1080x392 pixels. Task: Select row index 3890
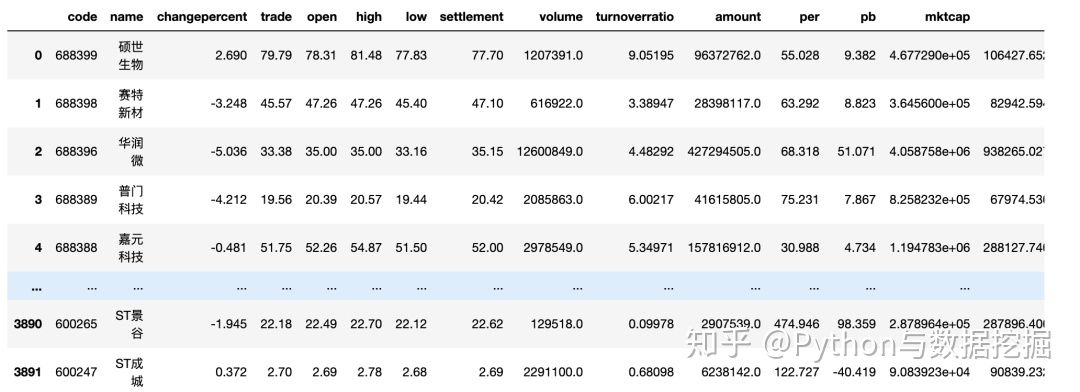[28, 324]
